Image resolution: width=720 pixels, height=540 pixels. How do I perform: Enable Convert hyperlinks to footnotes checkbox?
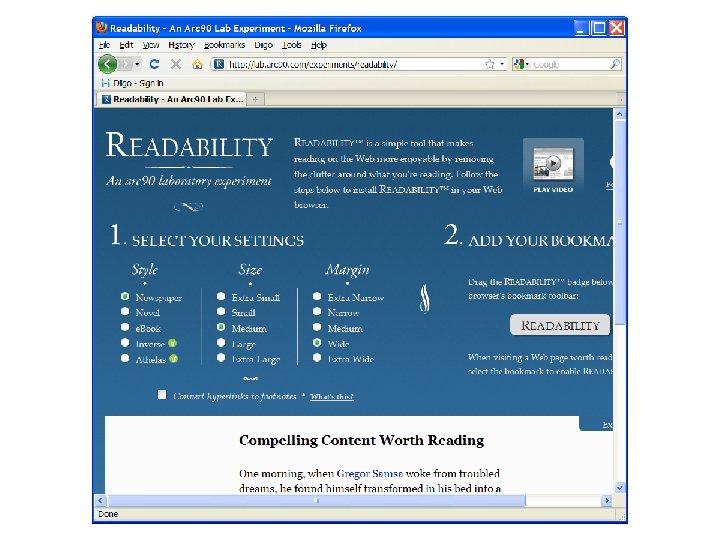pyautogui.click(x=162, y=395)
